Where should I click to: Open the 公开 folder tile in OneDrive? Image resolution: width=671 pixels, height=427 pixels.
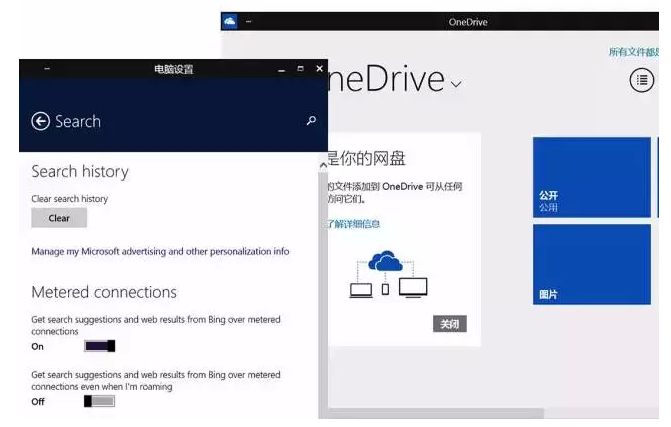[592, 177]
